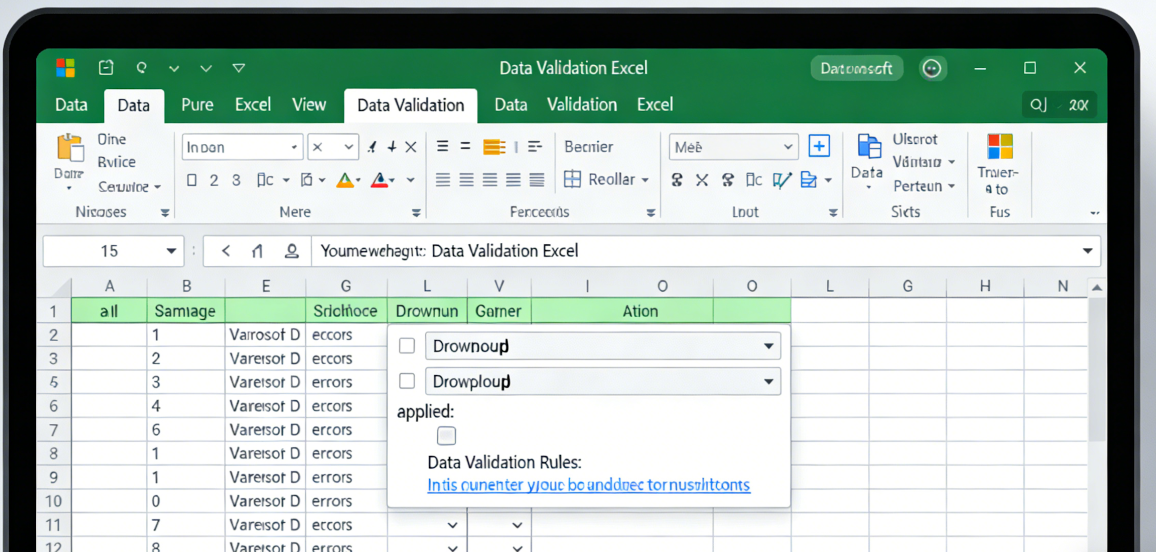The height and width of the screenshot is (552, 1156).
Task: Click the Ulsorot button
Action: click(x=915, y=139)
